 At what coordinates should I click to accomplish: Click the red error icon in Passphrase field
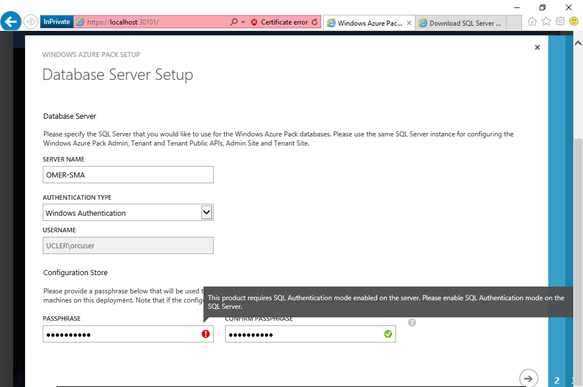click(x=206, y=334)
